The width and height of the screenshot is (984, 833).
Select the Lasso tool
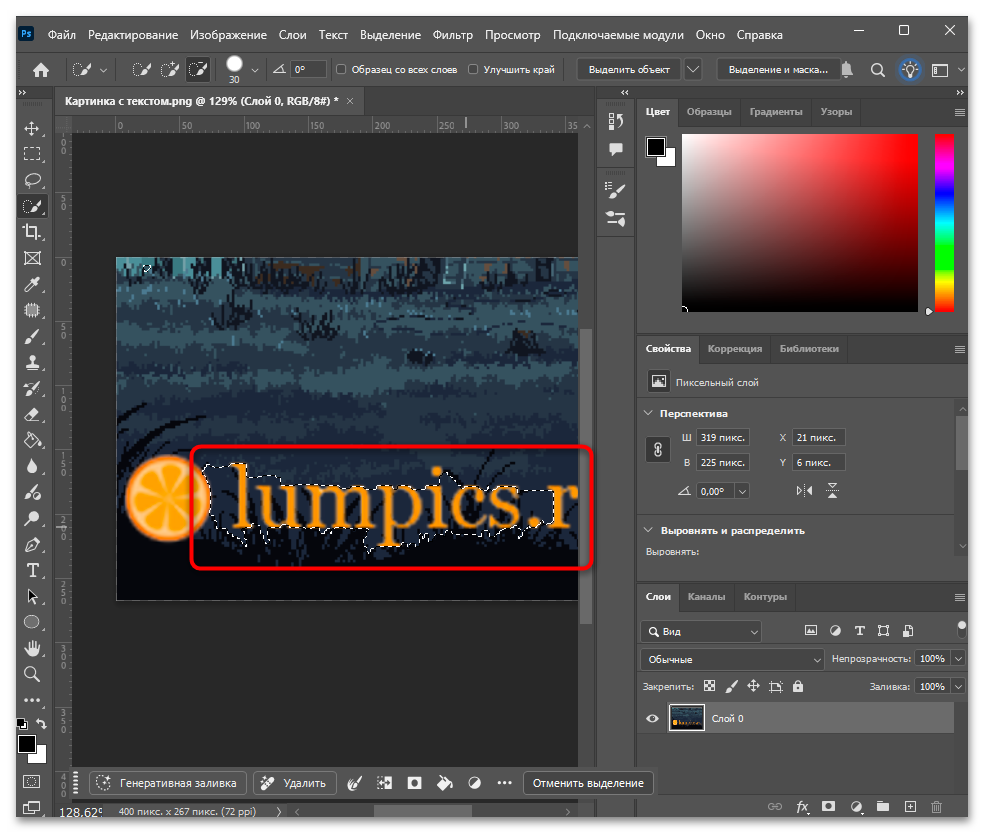click(x=32, y=181)
